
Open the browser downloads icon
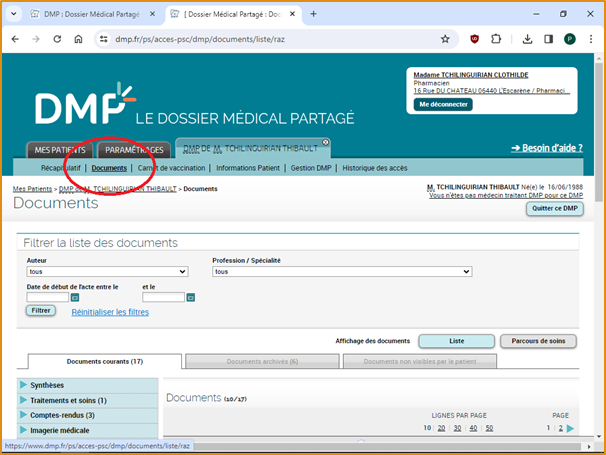tap(527, 39)
